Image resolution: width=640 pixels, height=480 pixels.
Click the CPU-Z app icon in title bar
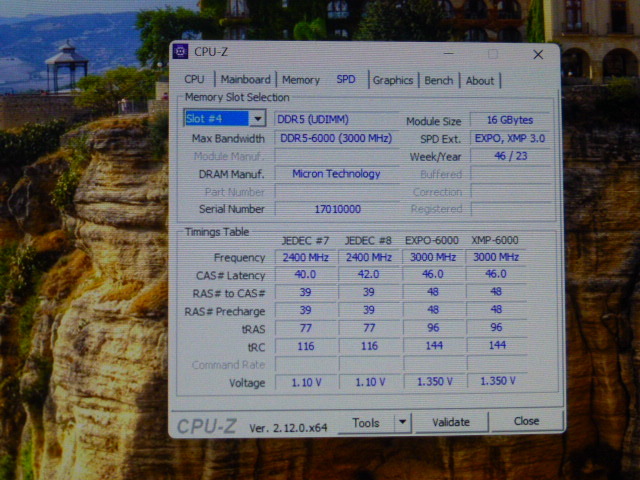(180, 52)
